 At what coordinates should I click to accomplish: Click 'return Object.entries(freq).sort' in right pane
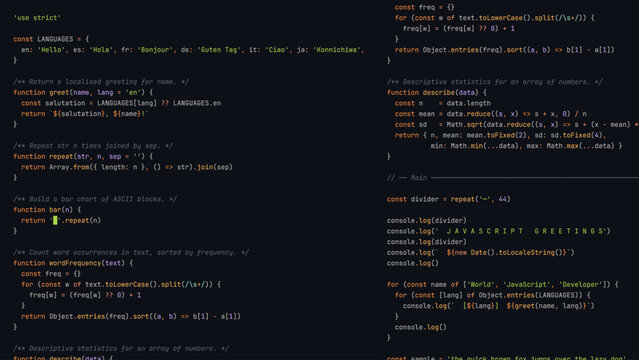505,50
